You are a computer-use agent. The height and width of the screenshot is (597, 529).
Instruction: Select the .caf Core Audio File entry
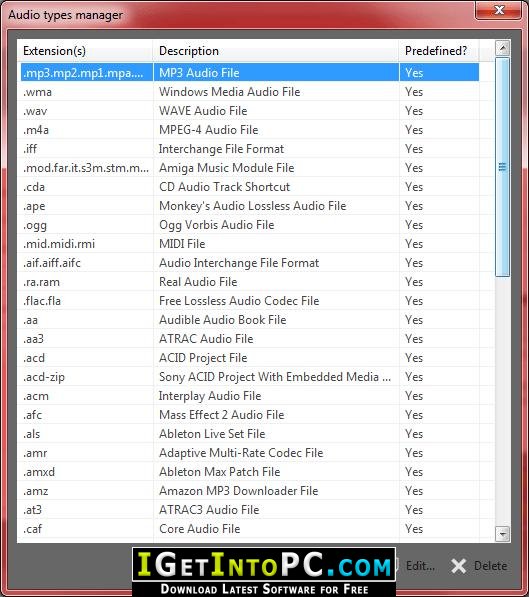(x=250, y=528)
